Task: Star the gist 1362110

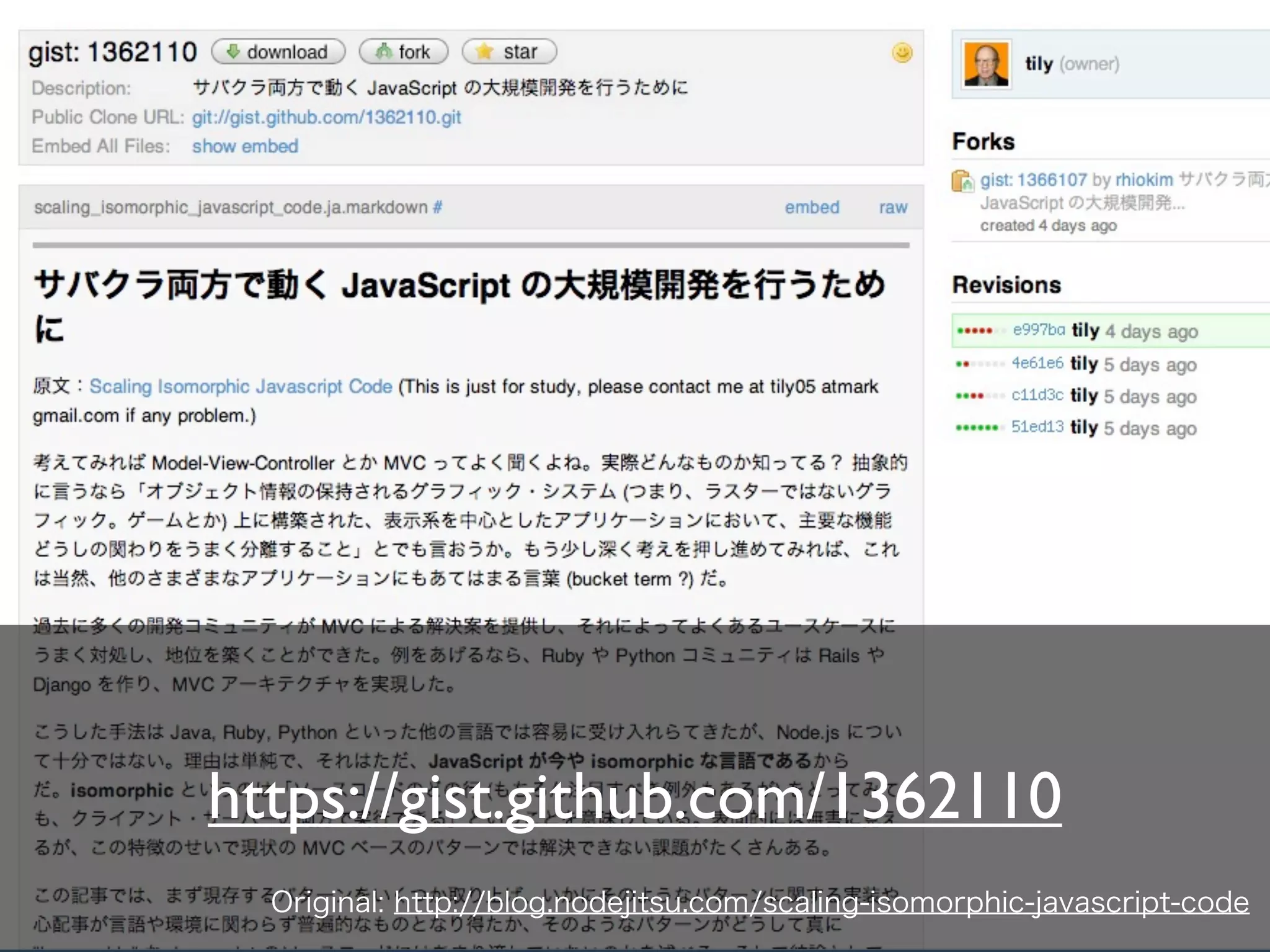Action: tap(509, 52)
